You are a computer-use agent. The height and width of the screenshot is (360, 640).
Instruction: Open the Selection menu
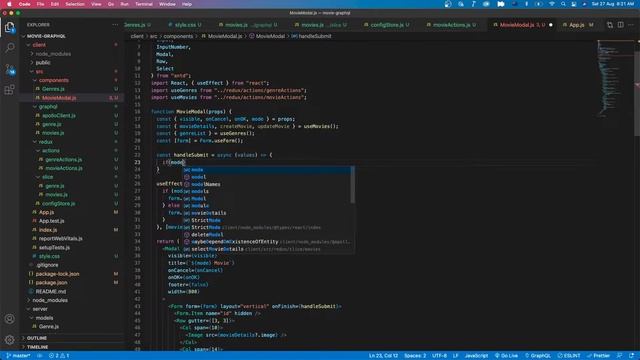(75, 4)
